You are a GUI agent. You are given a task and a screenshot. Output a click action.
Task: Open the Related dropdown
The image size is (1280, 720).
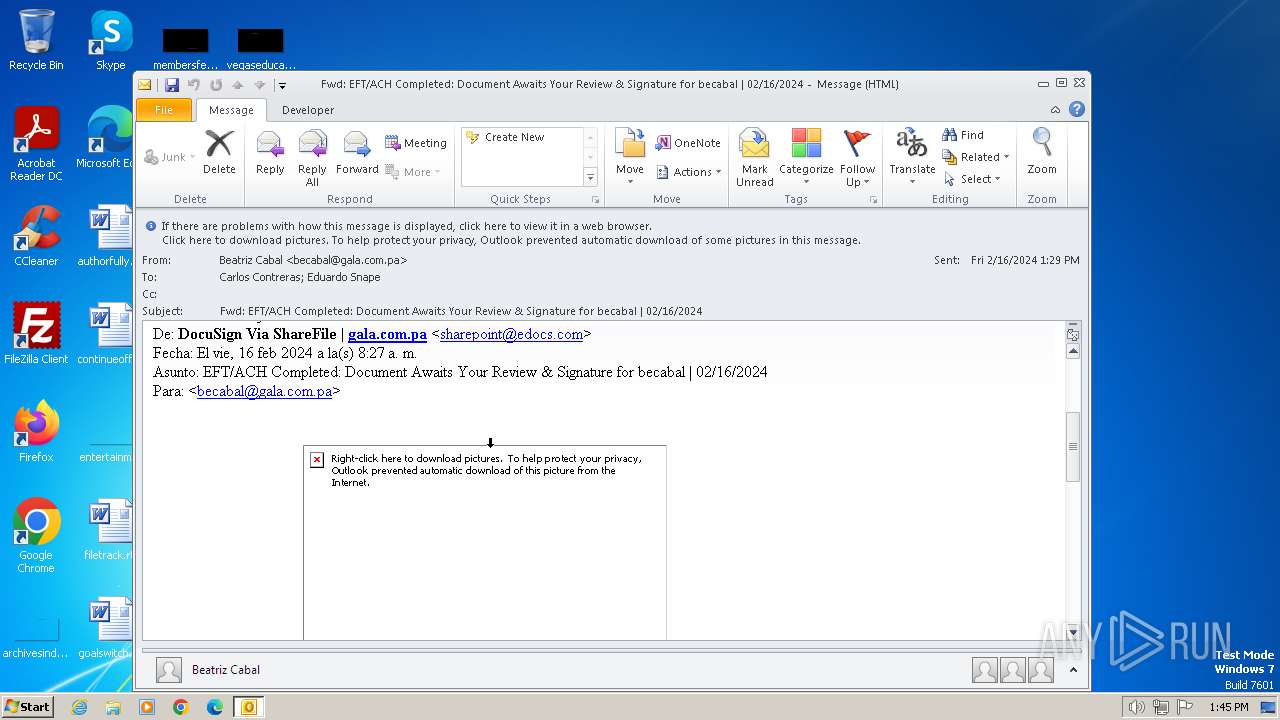point(976,157)
